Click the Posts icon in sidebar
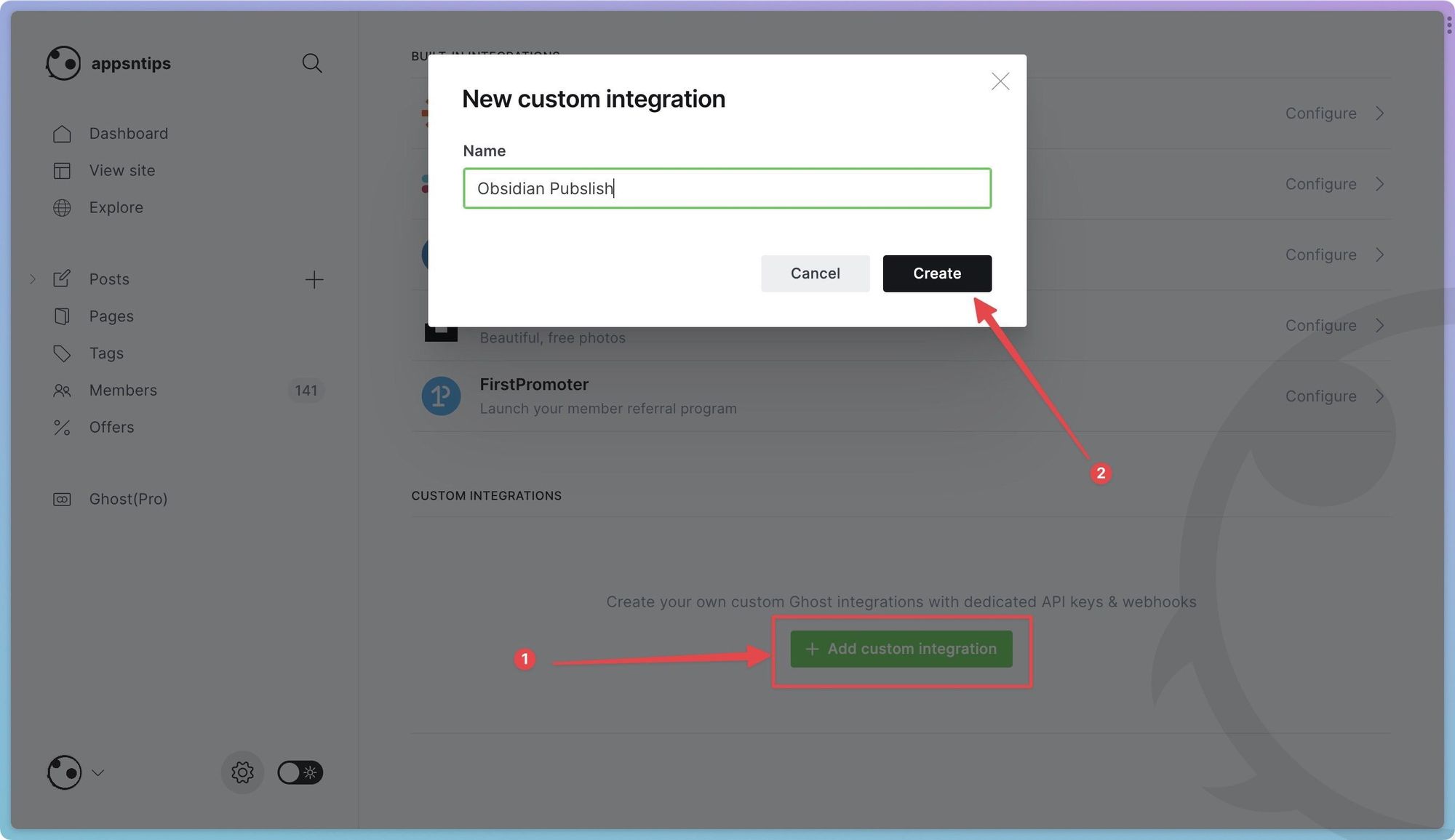The height and width of the screenshot is (840, 1455). (62, 279)
